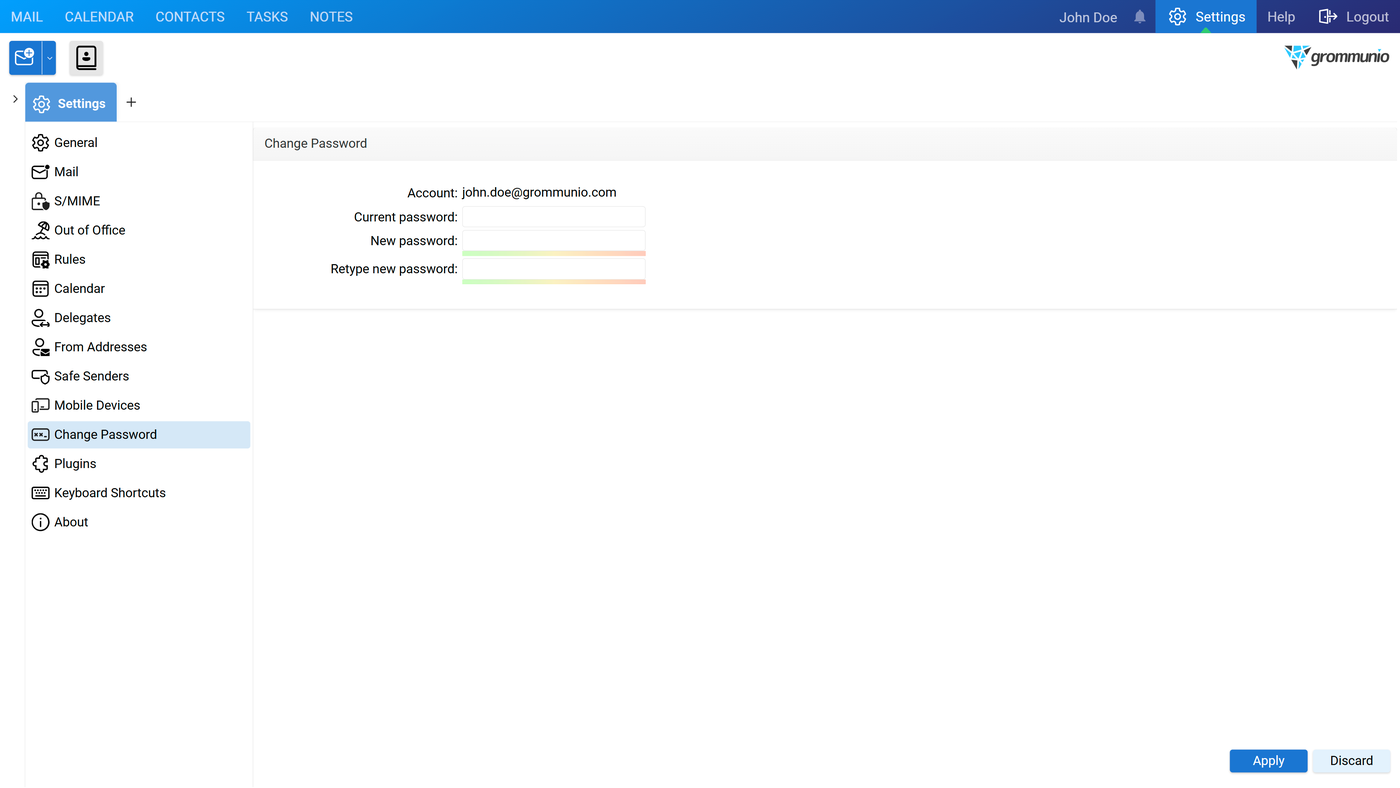Click the Plugins puzzle icon

point(40,464)
